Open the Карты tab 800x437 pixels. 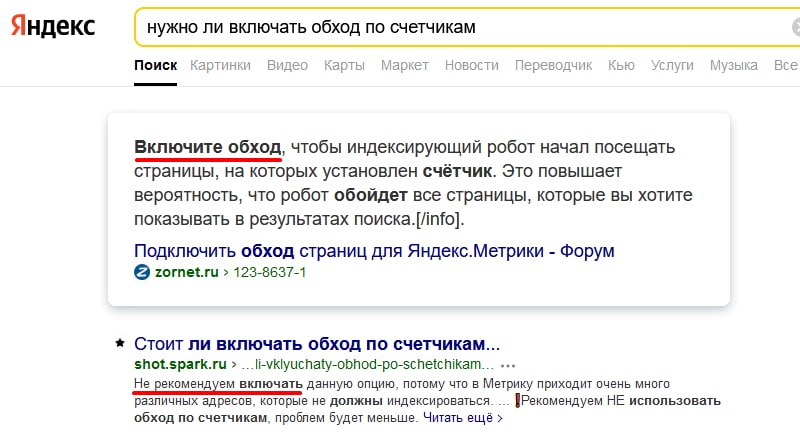[344, 66]
